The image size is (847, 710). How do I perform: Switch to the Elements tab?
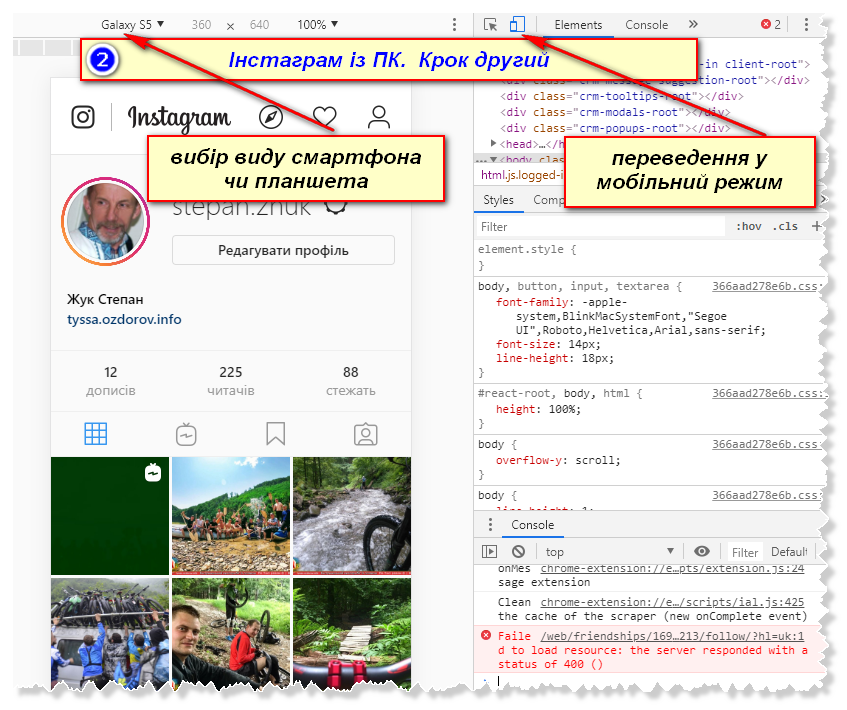coord(578,25)
